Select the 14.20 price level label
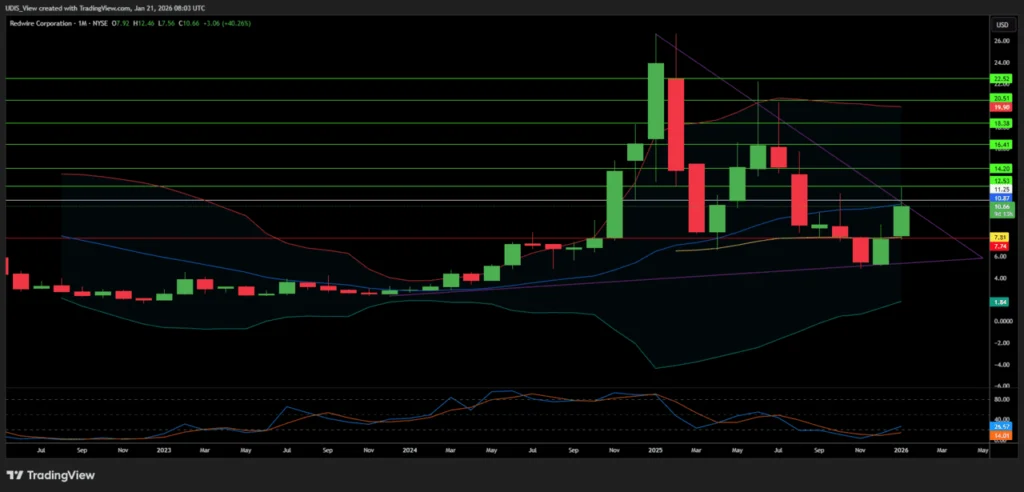This screenshot has height=492, width=1024. click(1001, 168)
